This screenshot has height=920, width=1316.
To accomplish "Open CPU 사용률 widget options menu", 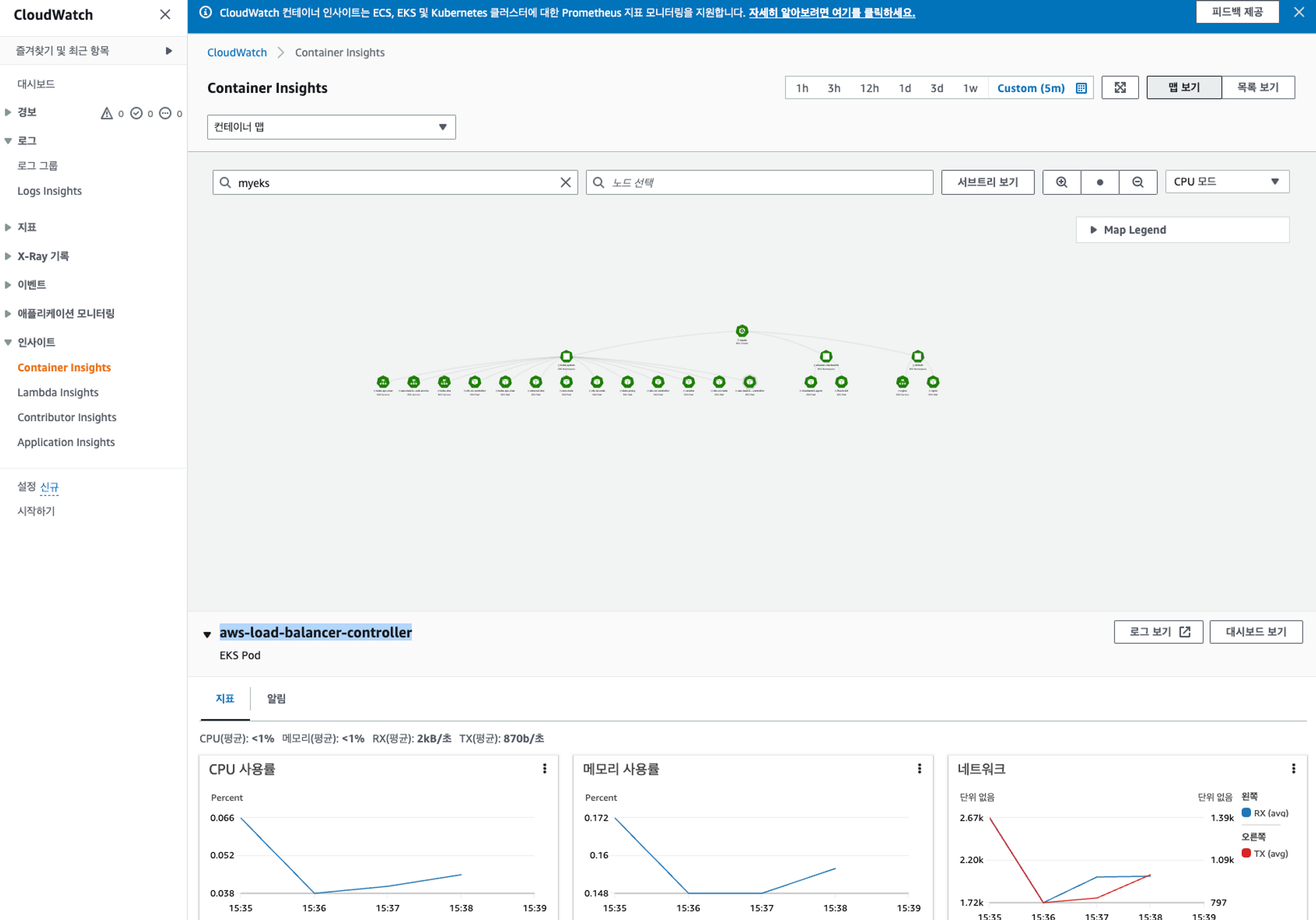I will click(545, 769).
